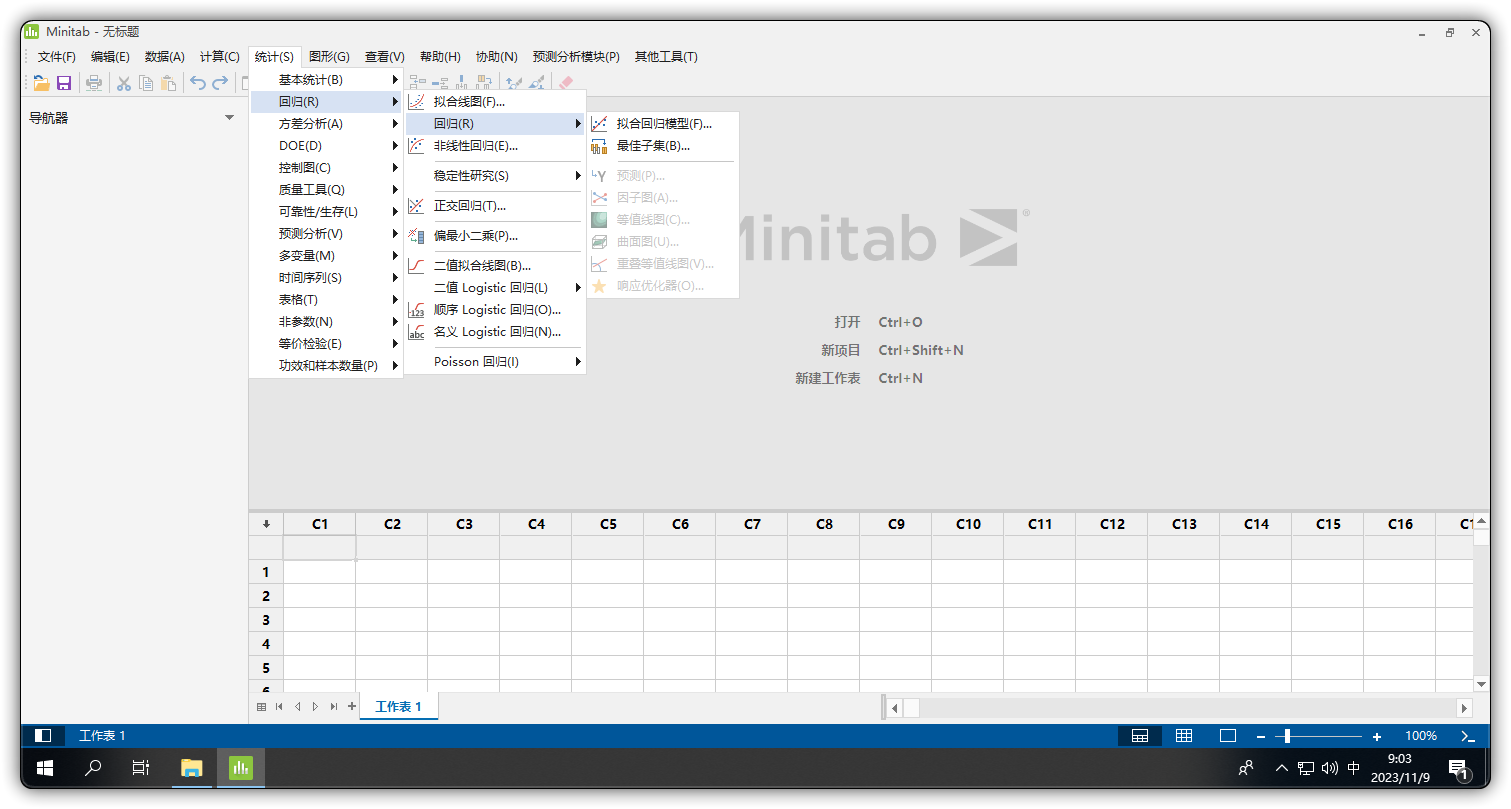The image size is (1511, 809).
Task: Switch to grid-only view icon
Action: click(1184, 736)
